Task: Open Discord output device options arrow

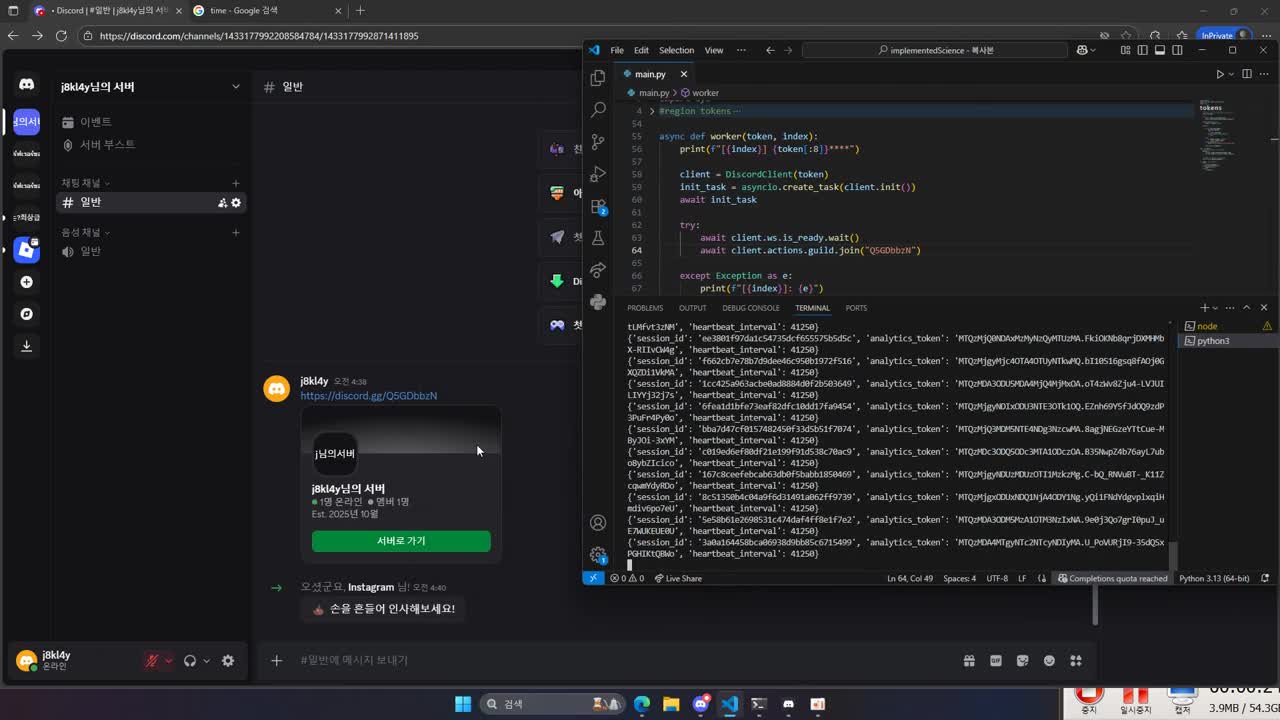Action: 207,661
